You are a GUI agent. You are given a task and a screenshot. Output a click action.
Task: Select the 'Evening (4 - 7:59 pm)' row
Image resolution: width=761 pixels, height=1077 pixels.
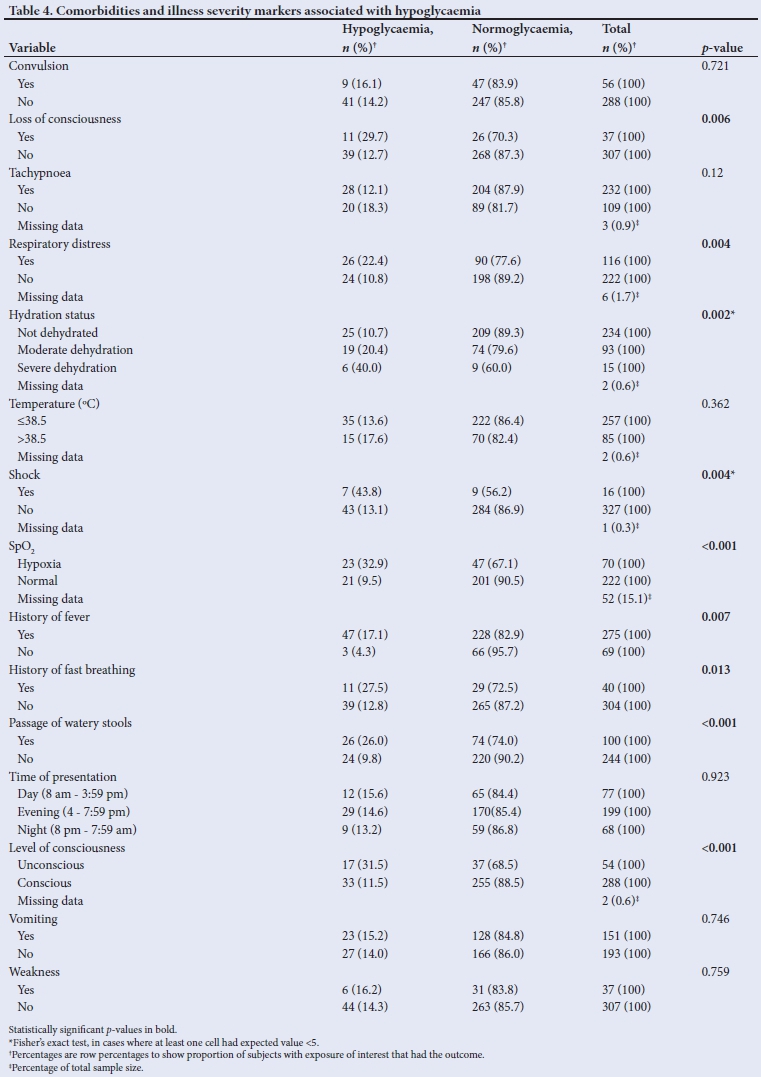[73, 812]
